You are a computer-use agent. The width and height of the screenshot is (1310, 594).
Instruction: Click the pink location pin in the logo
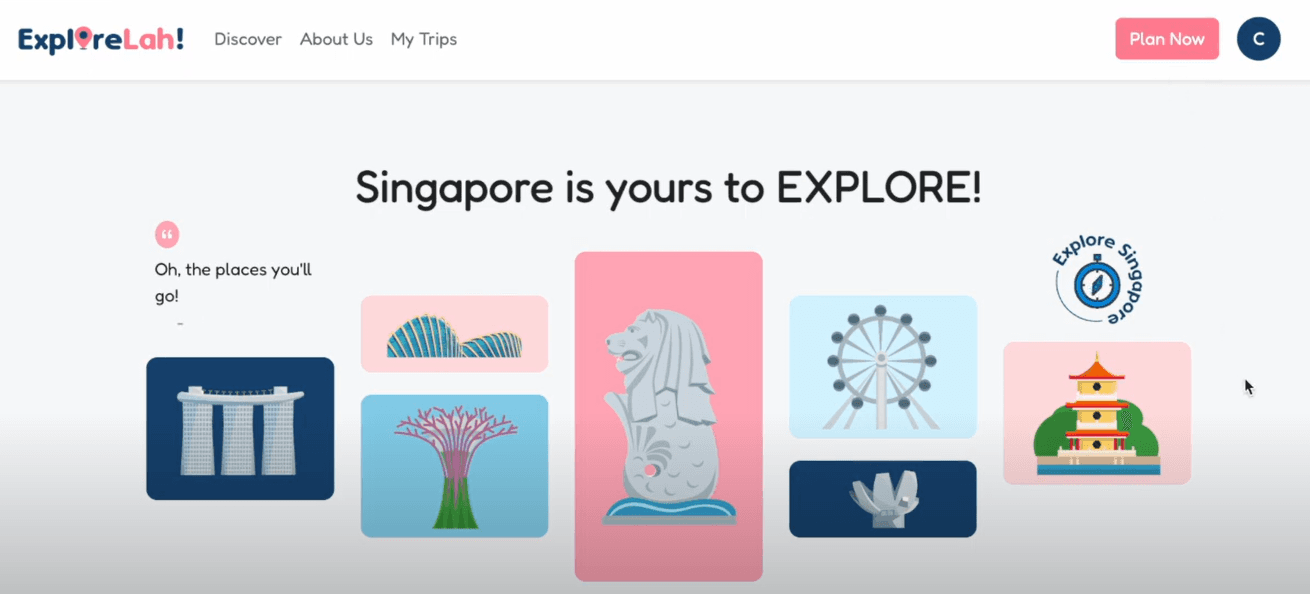[83, 38]
